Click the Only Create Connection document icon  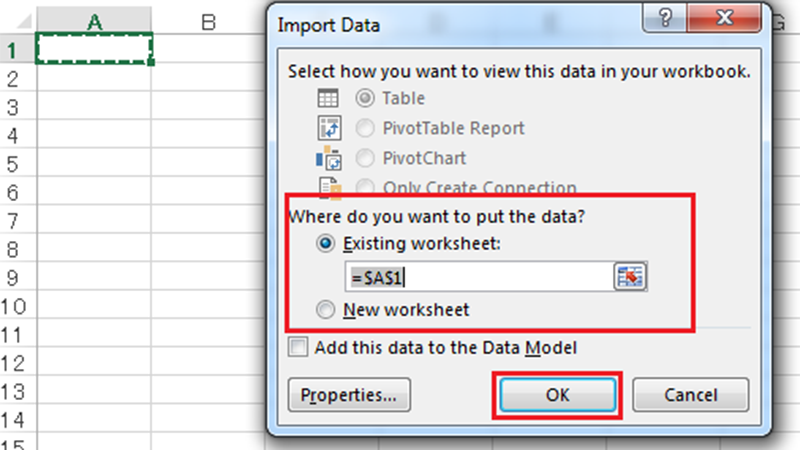(330, 187)
